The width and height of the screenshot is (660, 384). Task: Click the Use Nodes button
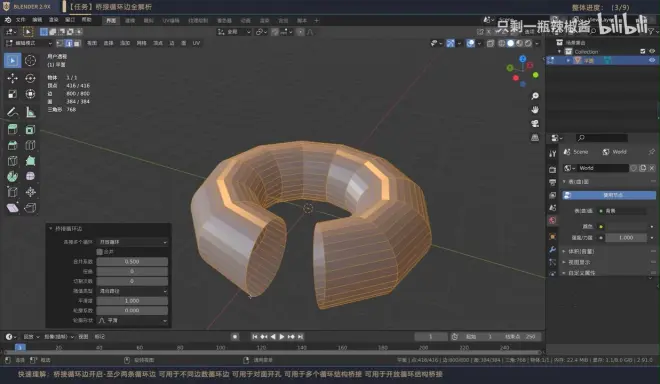pyautogui.click(x=609, y=195)
